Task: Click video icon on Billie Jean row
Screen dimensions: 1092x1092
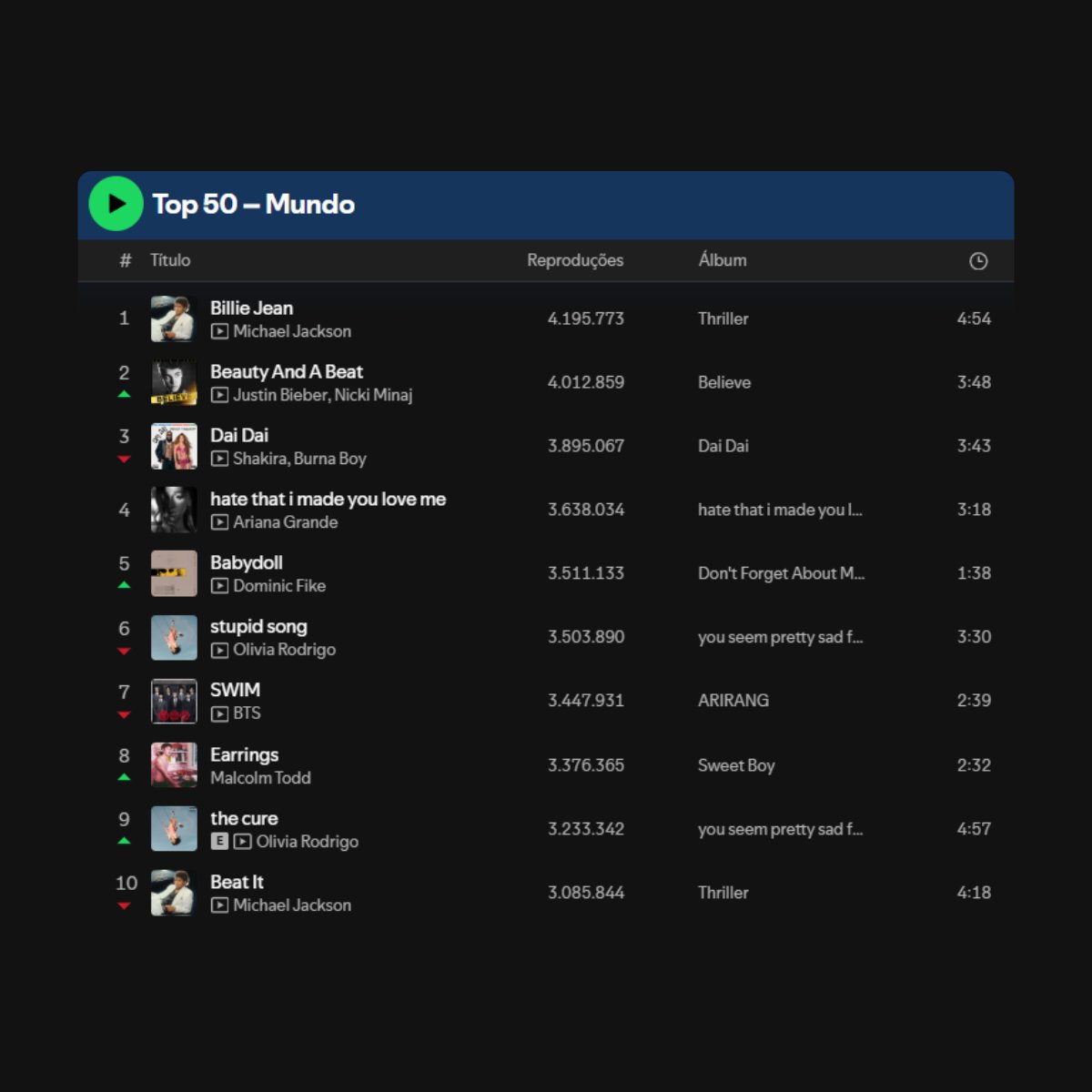Action: [219, 331]
